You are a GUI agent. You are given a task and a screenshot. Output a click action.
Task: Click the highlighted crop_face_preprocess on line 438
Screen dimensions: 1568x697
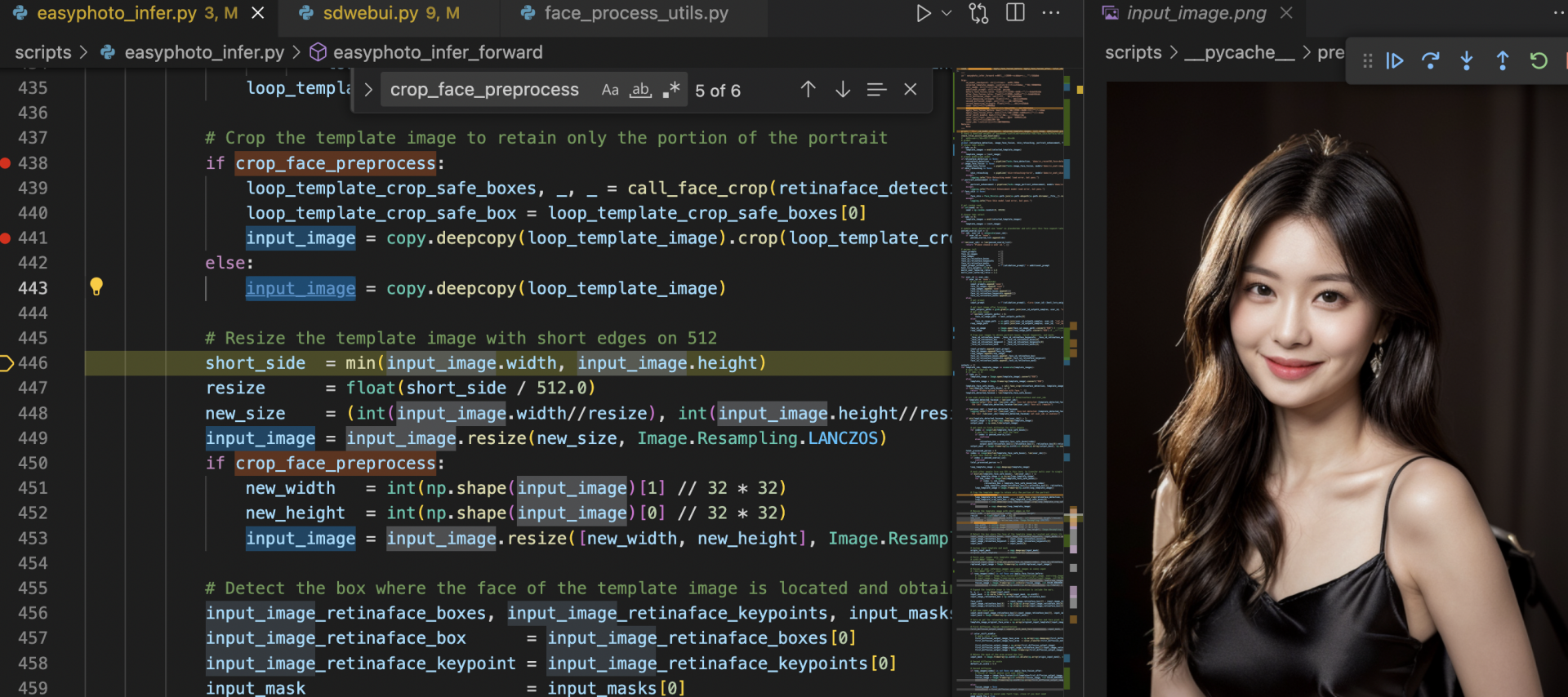[336, 163]
